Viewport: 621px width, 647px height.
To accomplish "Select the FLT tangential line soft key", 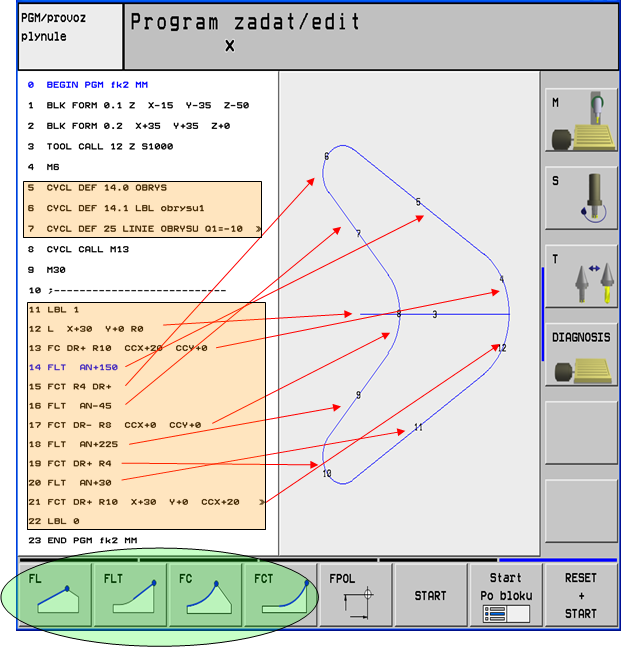I will pos(130,595).
